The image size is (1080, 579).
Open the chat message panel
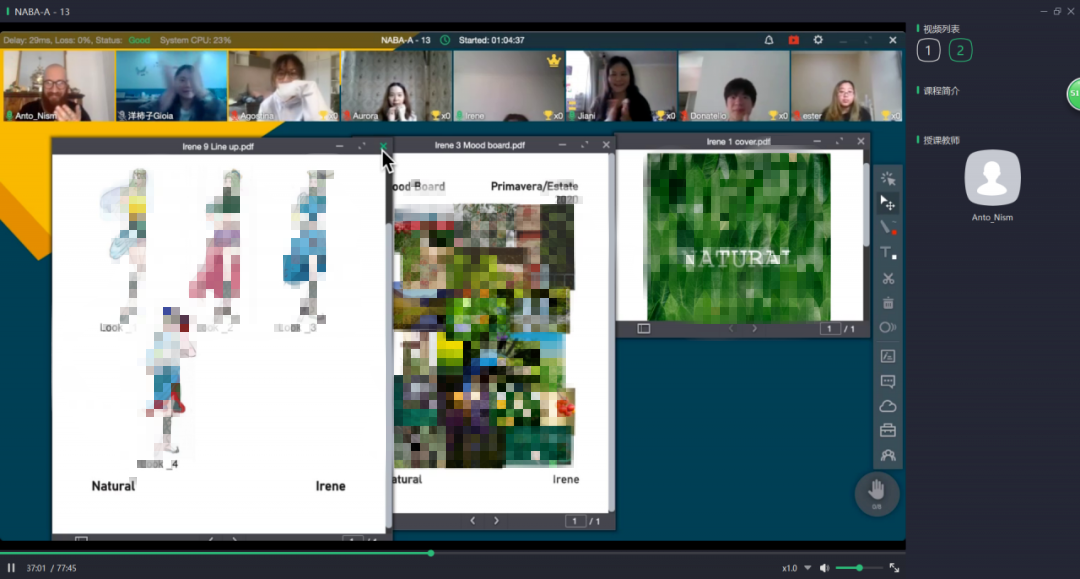click(x=888, y=381)
